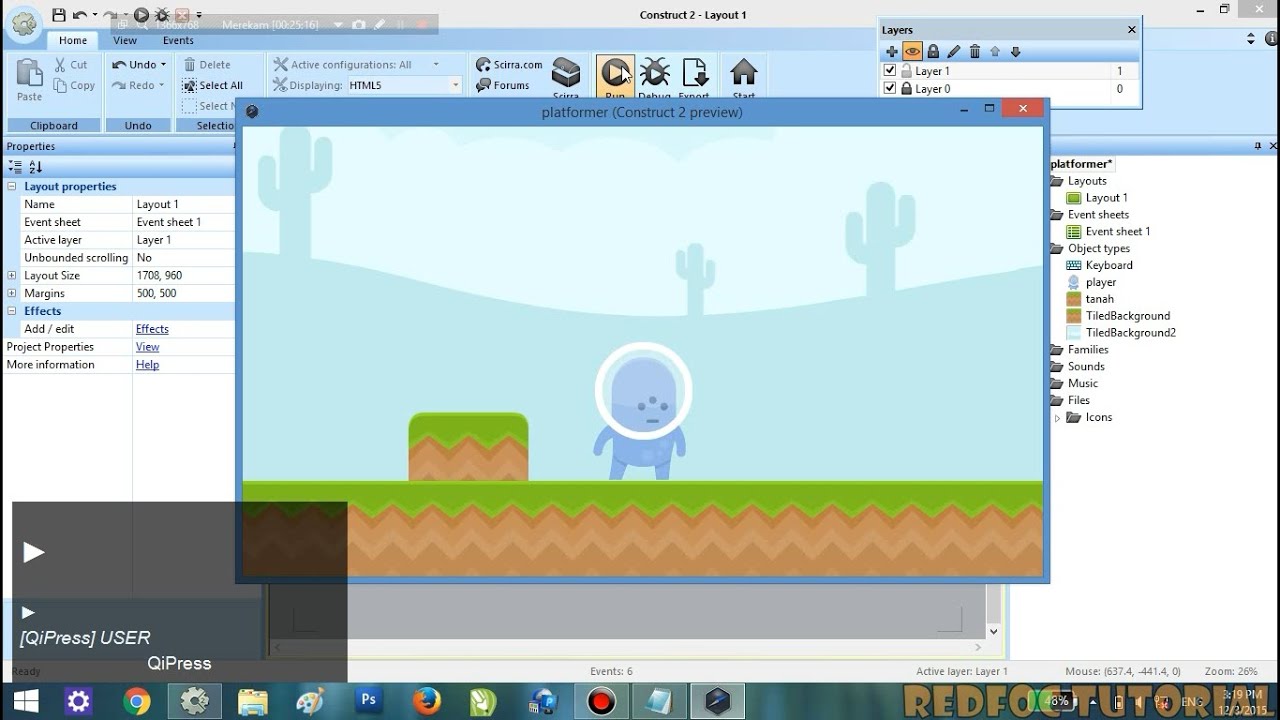Click the Unbounded scrolling value field
Screen dimensions: 1280x720
[184, 258]
